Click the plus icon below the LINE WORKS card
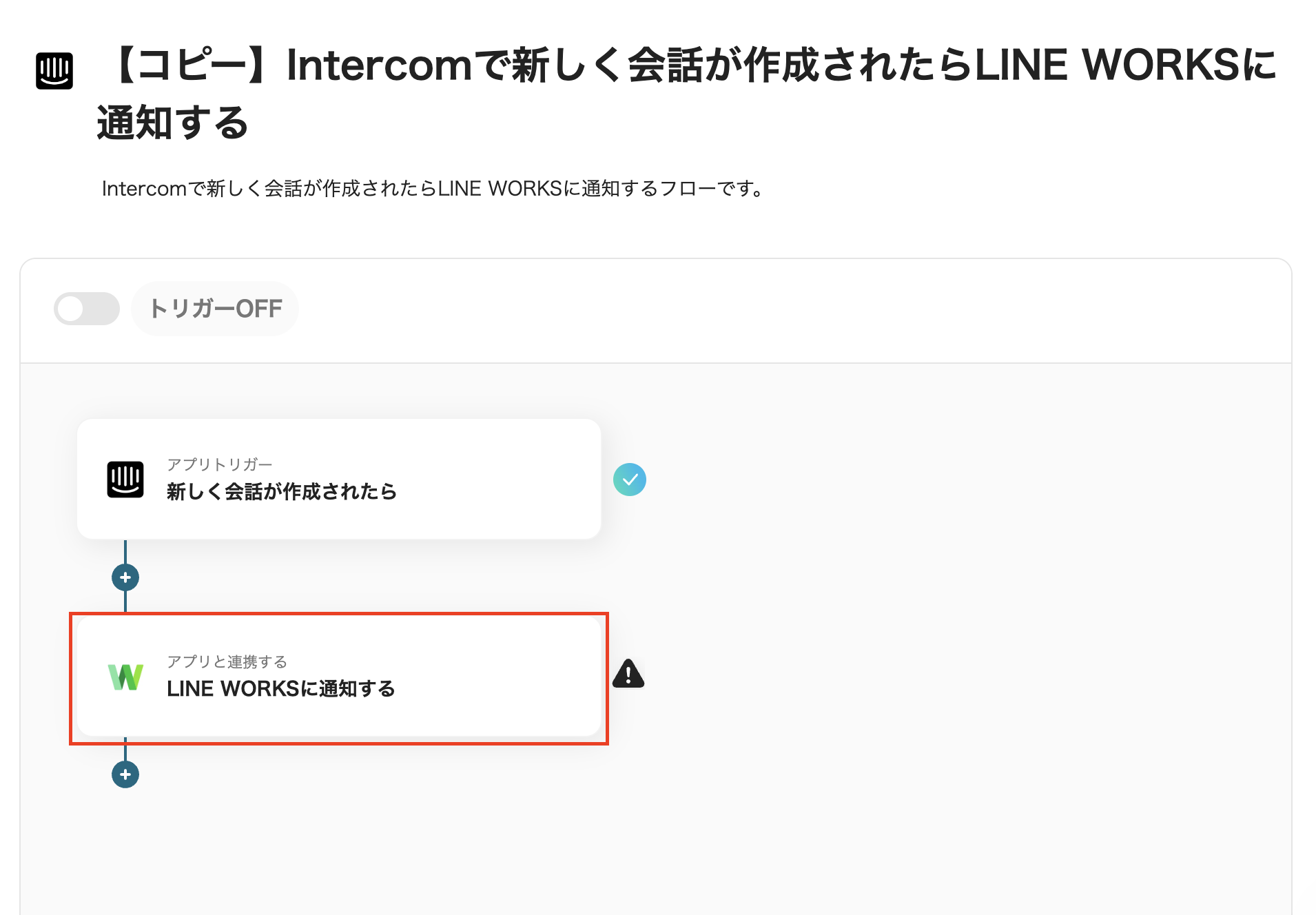Screen dimensions: 1316x915 pyautogui.click(x=125, y=774)
